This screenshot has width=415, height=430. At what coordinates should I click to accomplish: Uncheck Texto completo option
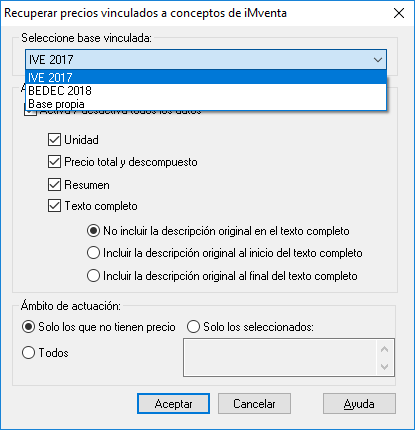54,206
